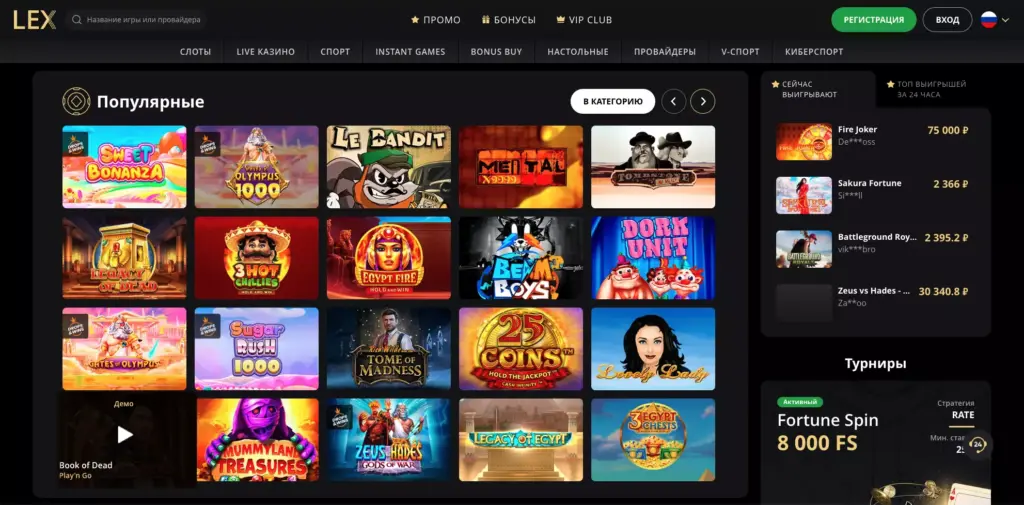Click the previous arrow in Популярные carousel
This screenshot has width=1024, height=505.
673,101
